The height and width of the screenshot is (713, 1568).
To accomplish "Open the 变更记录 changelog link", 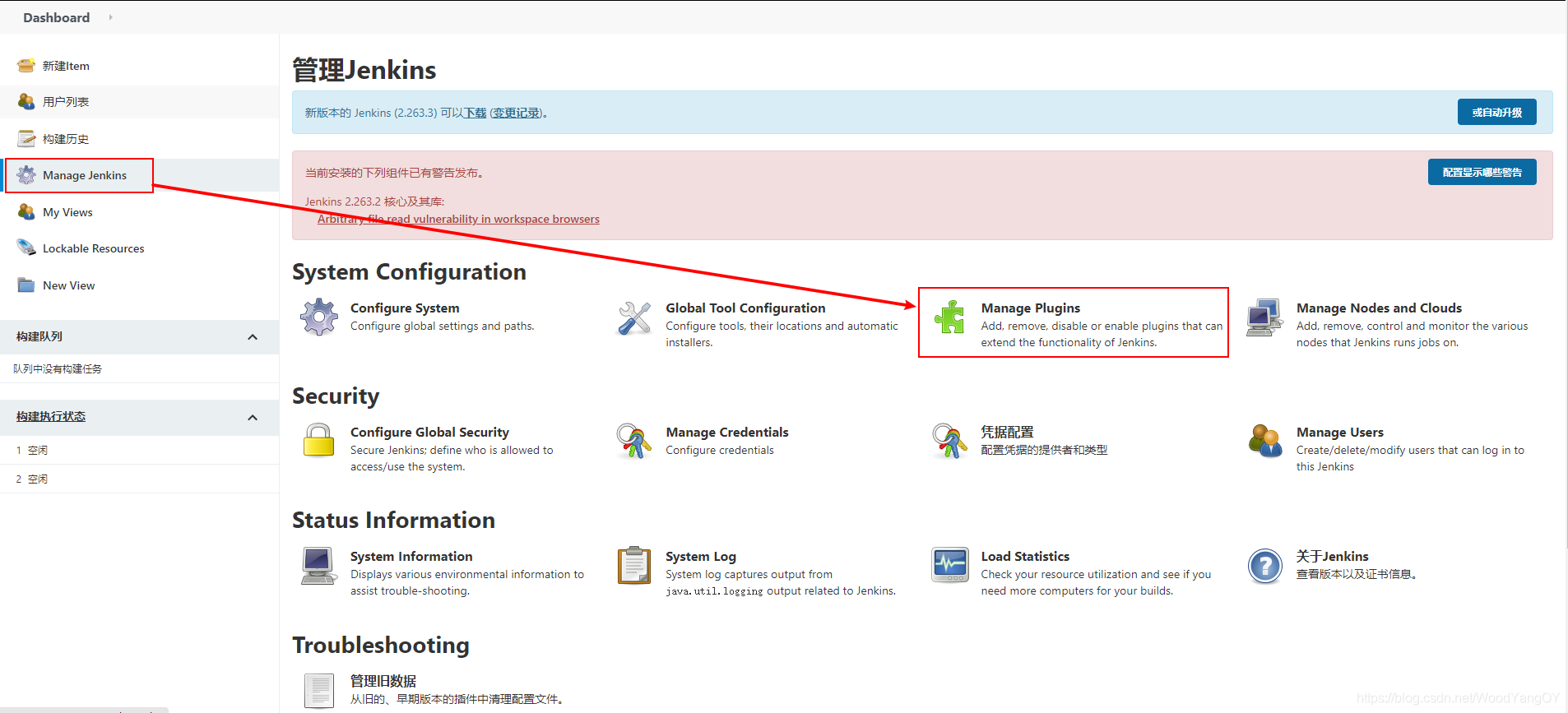I will tap(516, 113).
